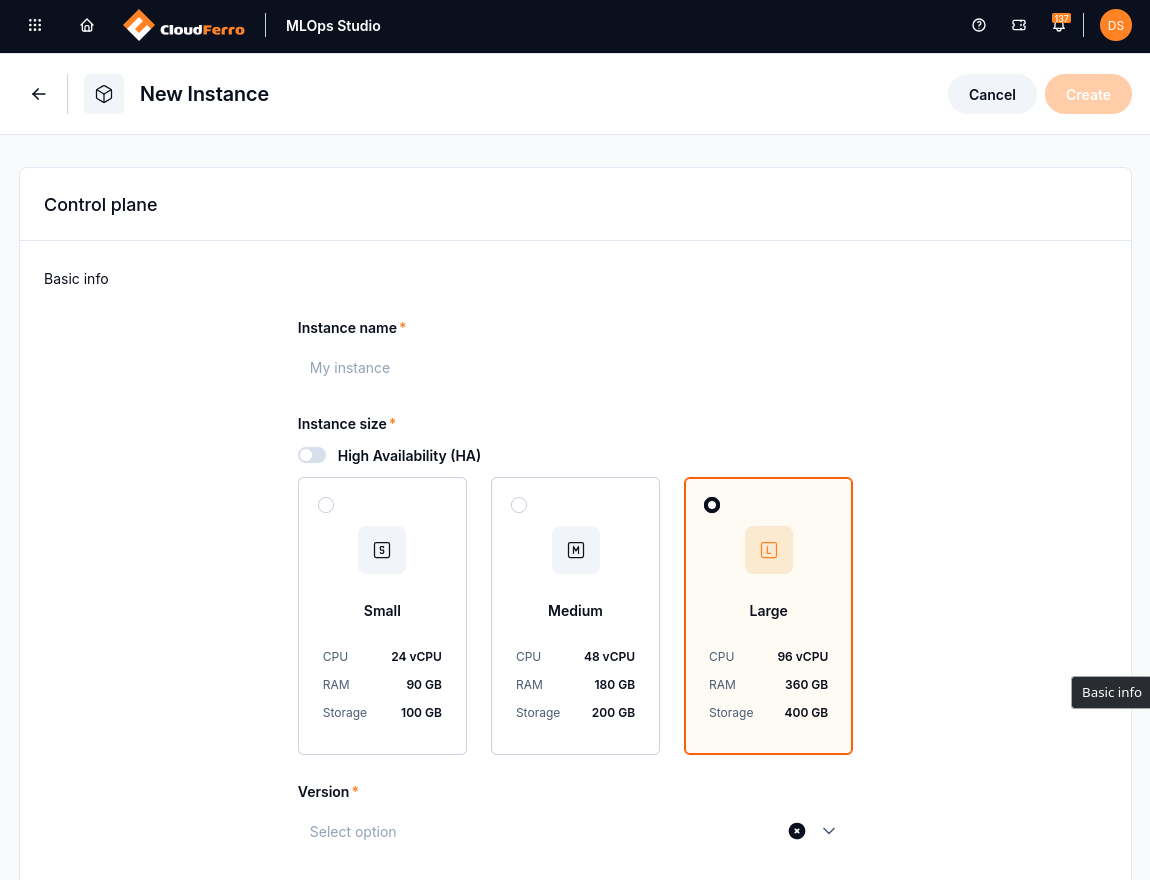This screenshot has height=880, width=1150.
Task: Click the New Instance page title
Action: (x=204, y=94)
